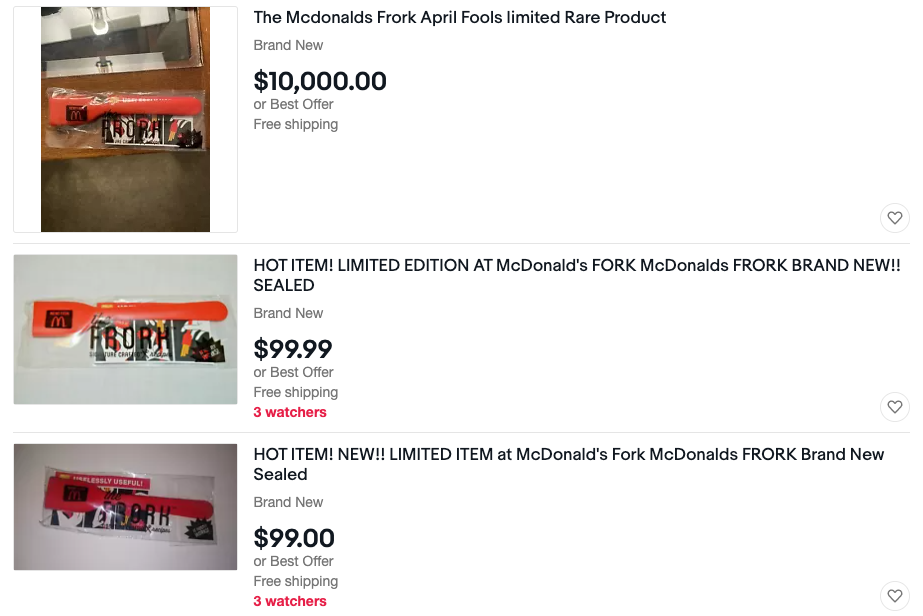
Task: Click 'Brand New' above the $99.00 price
Action: tap(288, 502)
